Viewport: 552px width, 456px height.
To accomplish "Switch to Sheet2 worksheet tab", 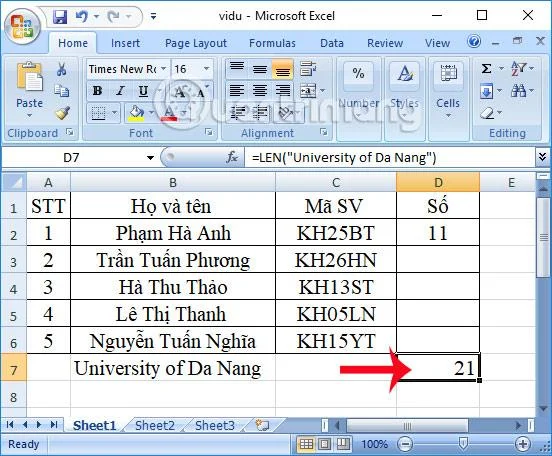I will (155, 426).
